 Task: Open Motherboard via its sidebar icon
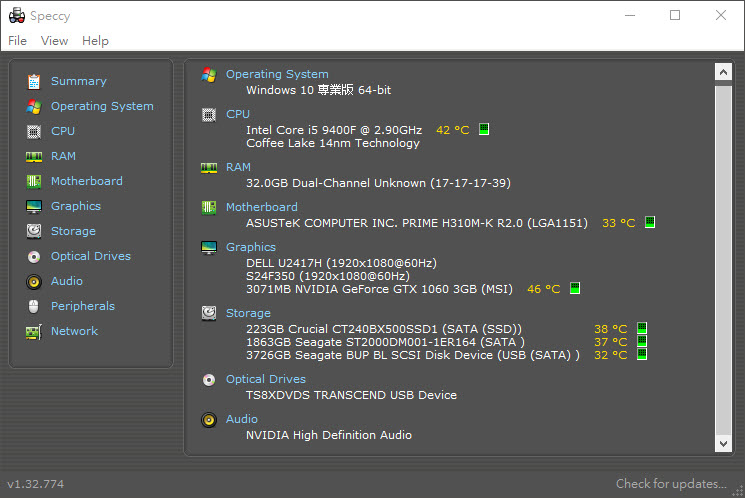[x=34, y=181]
